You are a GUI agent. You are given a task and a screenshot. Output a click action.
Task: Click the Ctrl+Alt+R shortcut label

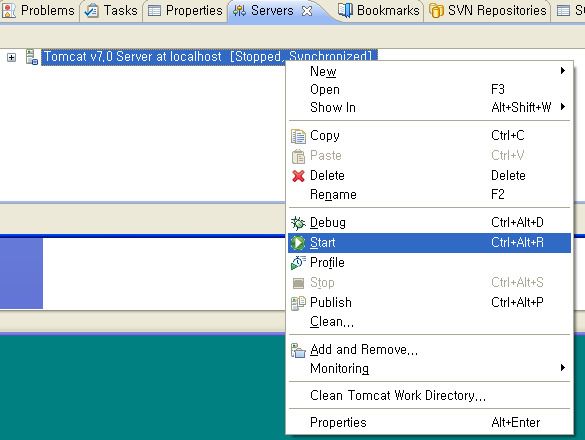pyautogui.click(x=517, y=243)
